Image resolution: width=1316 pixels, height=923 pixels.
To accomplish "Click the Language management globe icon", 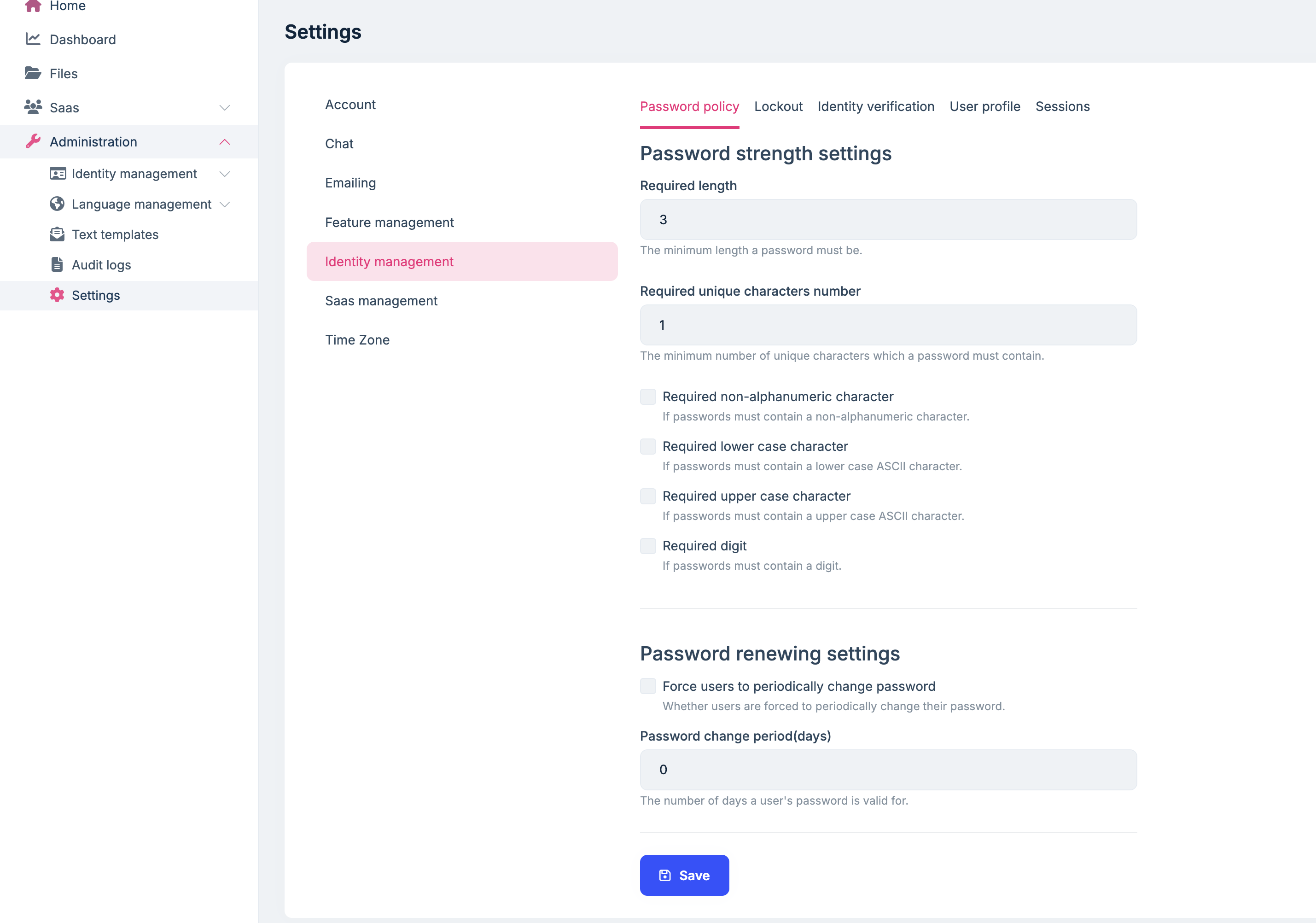I will click(57, 204).
